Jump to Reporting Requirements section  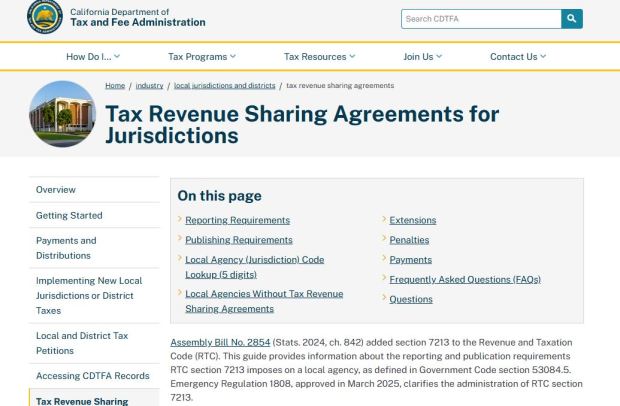tap(237, 220)
